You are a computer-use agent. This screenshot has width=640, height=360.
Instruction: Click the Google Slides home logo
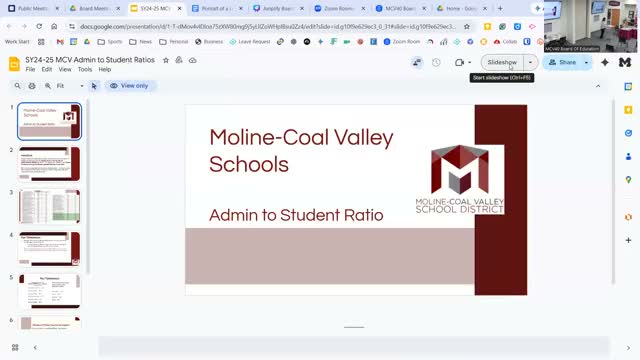point(14,64)
